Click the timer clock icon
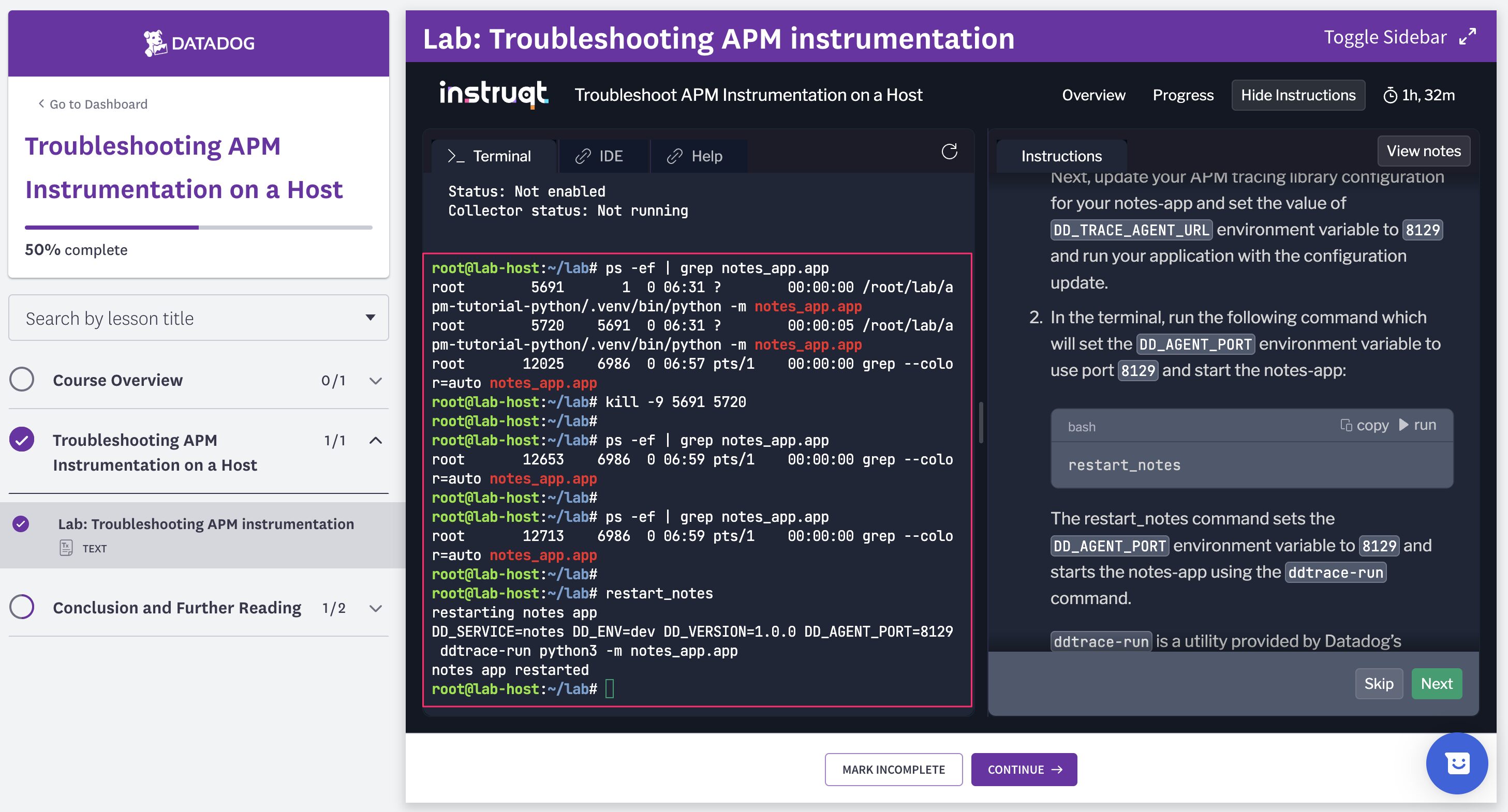The height and width of the screenshot is (812, 1508). pos(1389,95)
